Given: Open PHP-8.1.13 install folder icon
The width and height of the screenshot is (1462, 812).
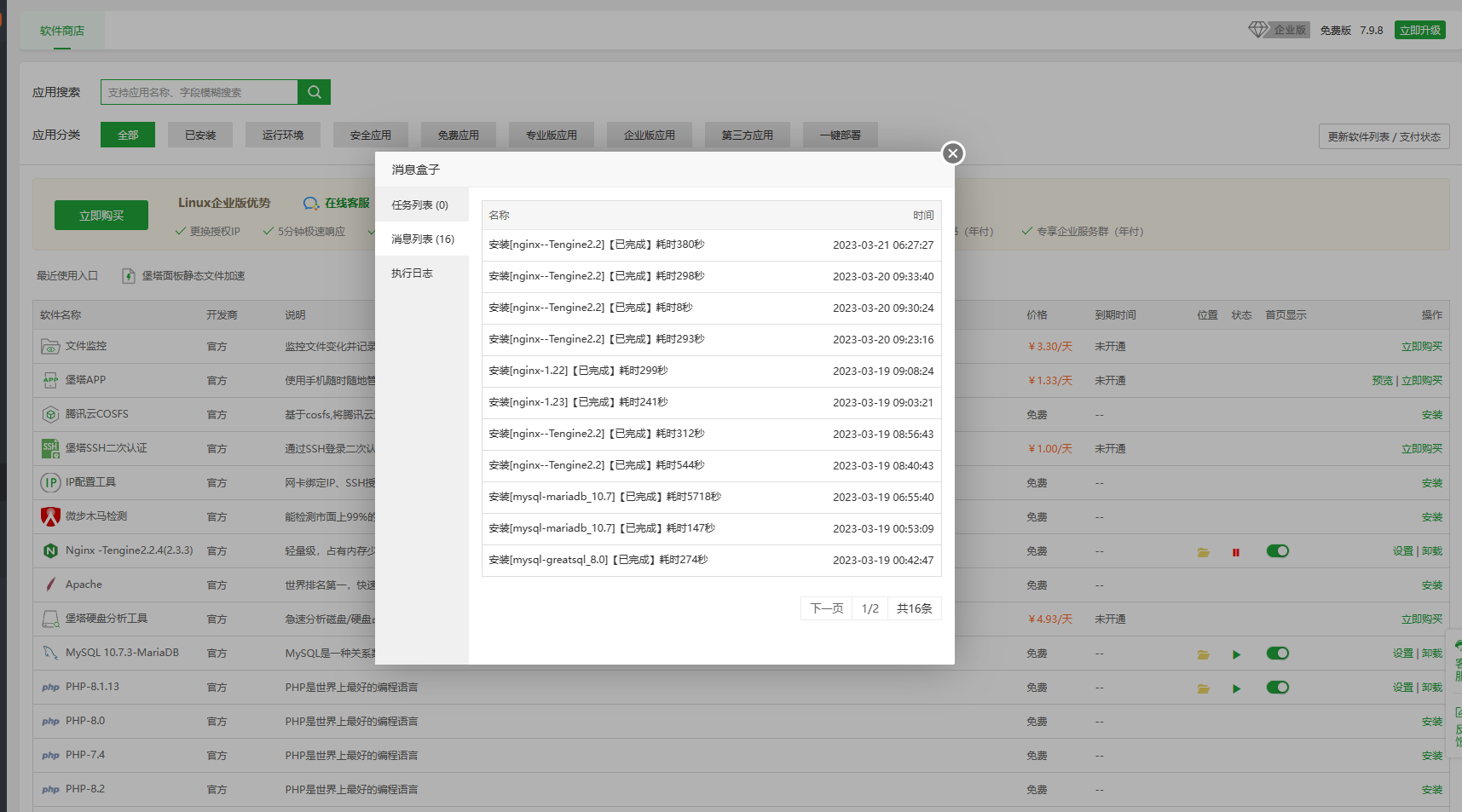Looking at the screenshot, I should [x=1203, y=688].
